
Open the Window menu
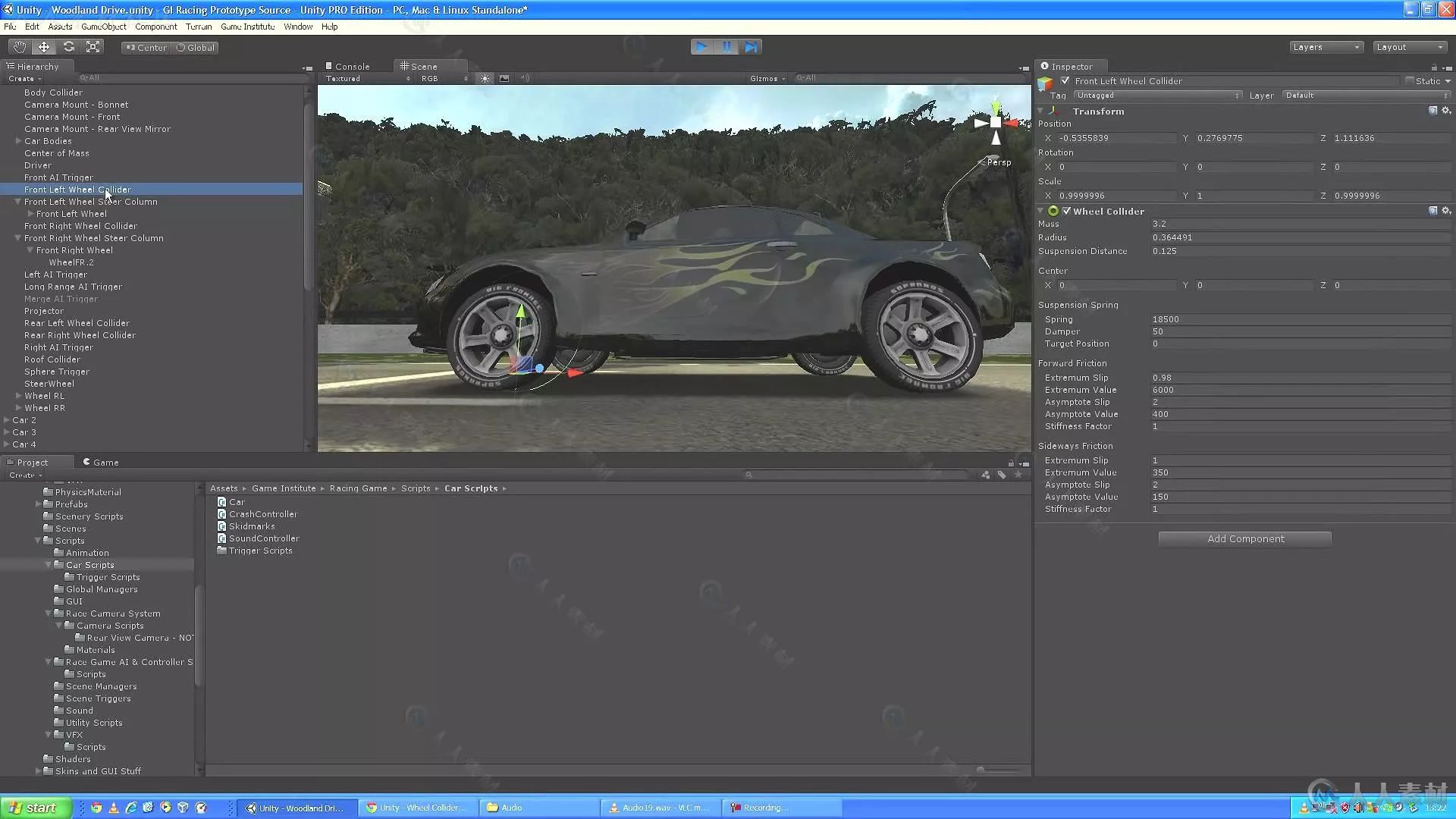click(298, 27)
